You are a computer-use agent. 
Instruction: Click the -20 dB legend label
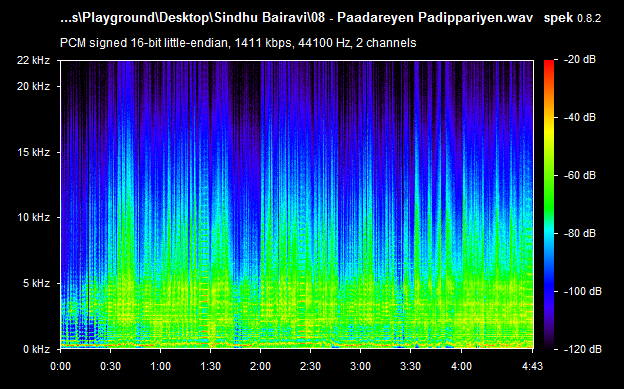point(580,60)
